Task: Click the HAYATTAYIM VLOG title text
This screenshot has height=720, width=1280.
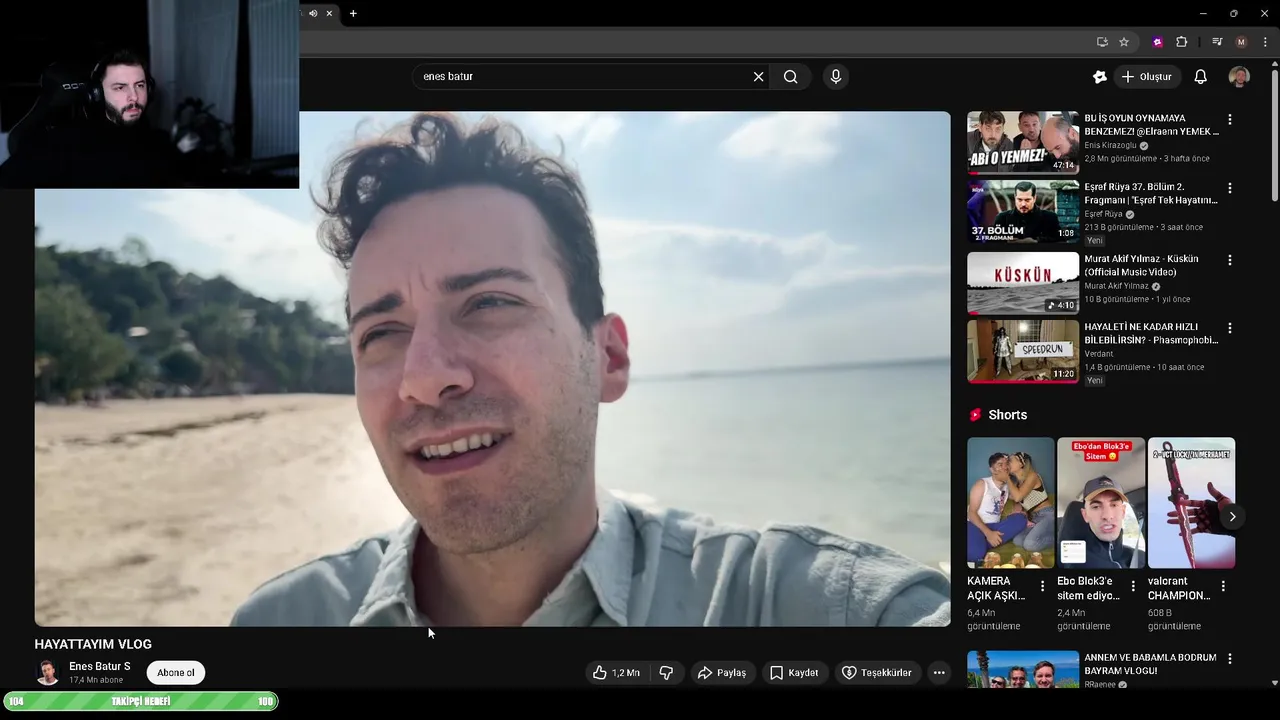Action: [x=93, y=644]
